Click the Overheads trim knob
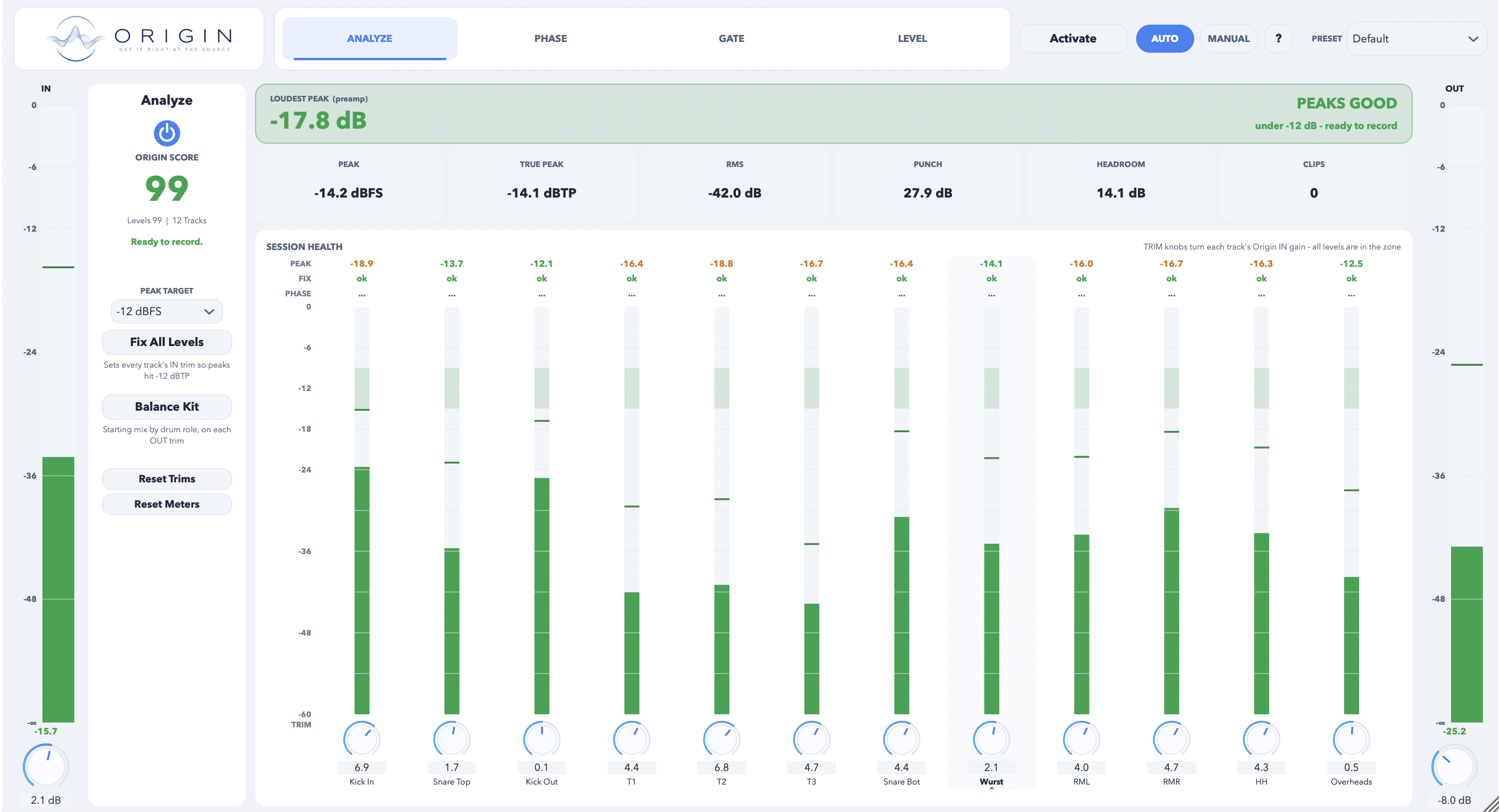 pyautogui.click(x=1352, y=740)
